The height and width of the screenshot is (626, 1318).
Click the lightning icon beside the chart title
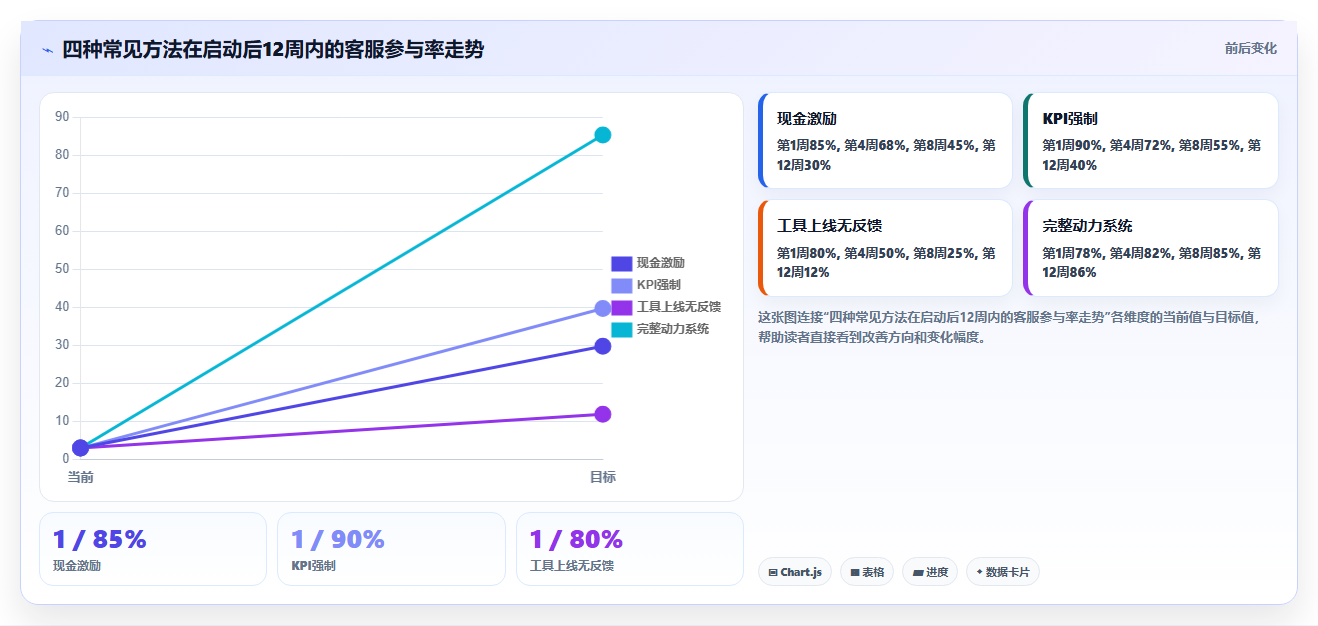[48, 50]
